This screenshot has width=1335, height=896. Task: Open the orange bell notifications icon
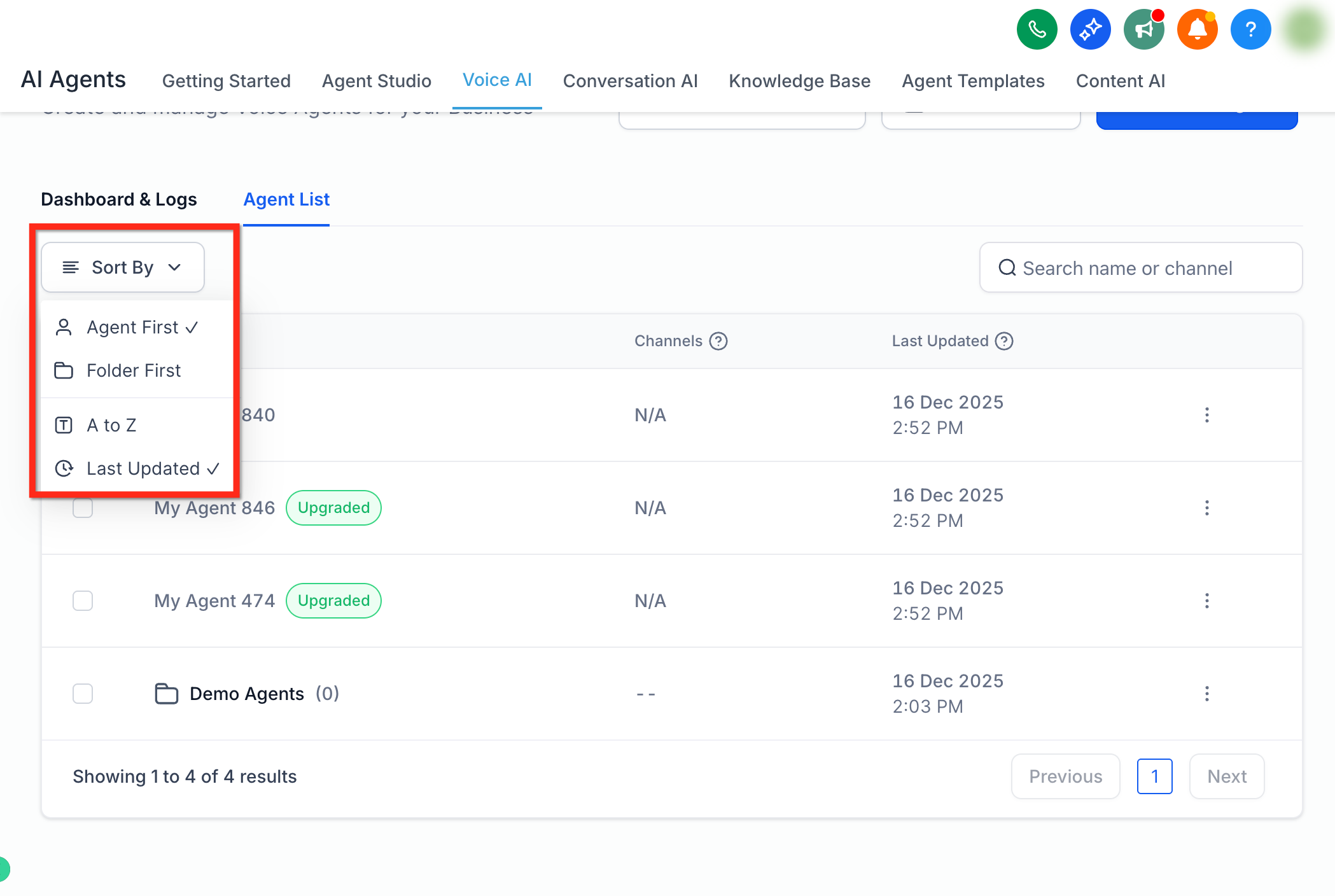tap(1197, 29)
